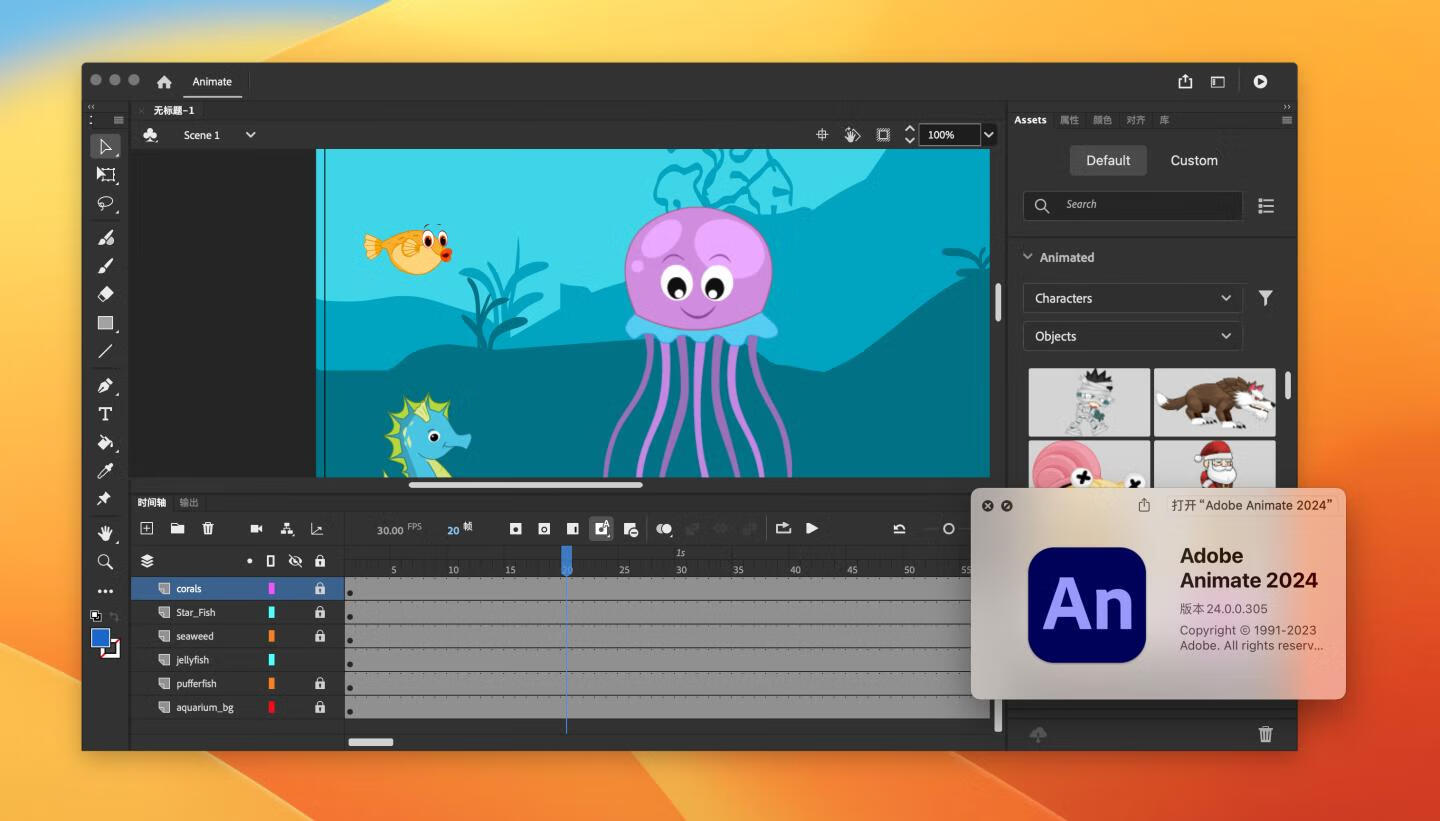This screenshot has width=1440, height=821.
Task: Toggle the all layers highlight dot
Action: 249,561
